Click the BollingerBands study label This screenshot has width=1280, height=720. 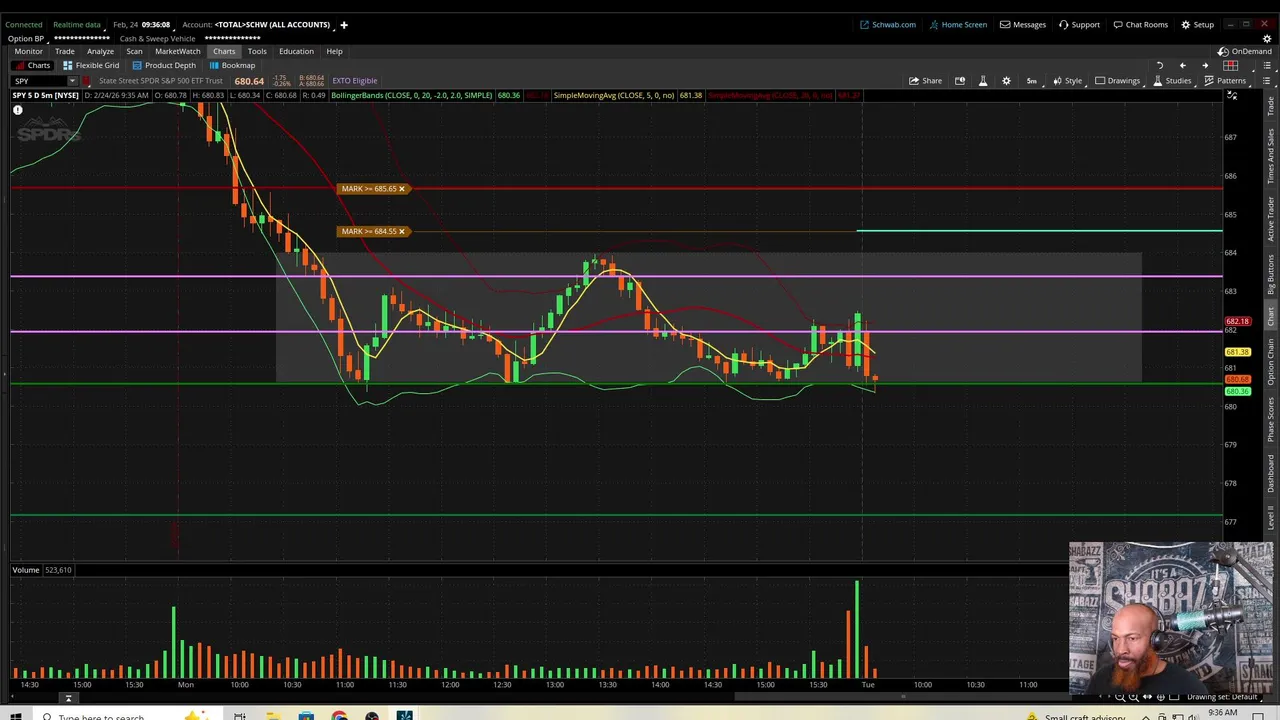tap(412, 95)
